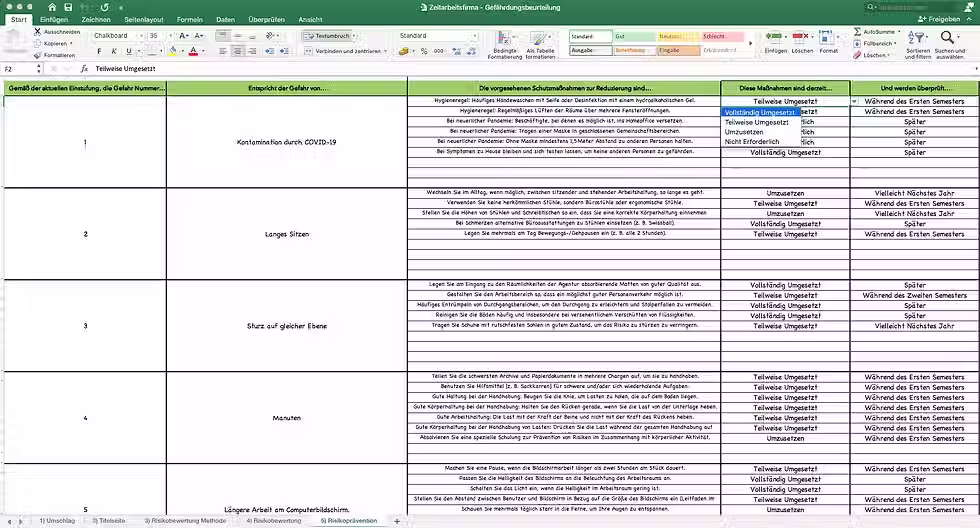Open Als Tabelle formatieren gallery

click(x=540, y=45)
